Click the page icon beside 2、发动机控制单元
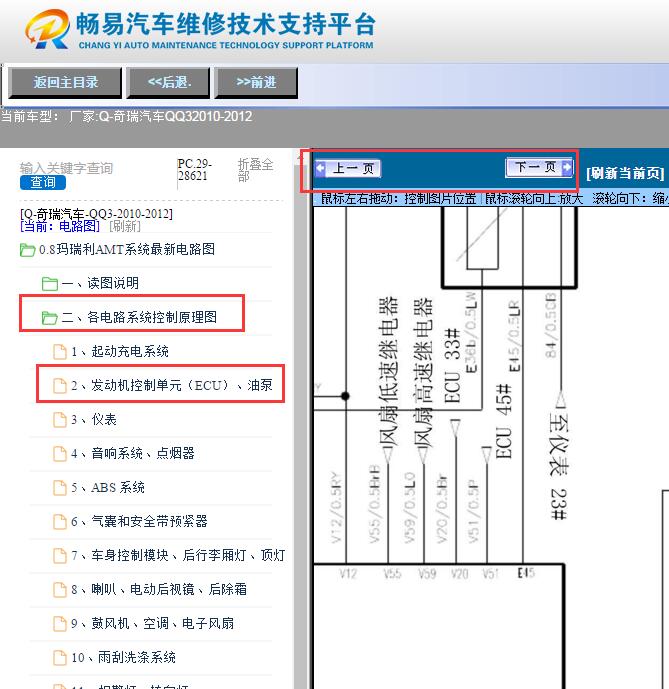Screen dimensions: 669x689 [x=60, y=386]
